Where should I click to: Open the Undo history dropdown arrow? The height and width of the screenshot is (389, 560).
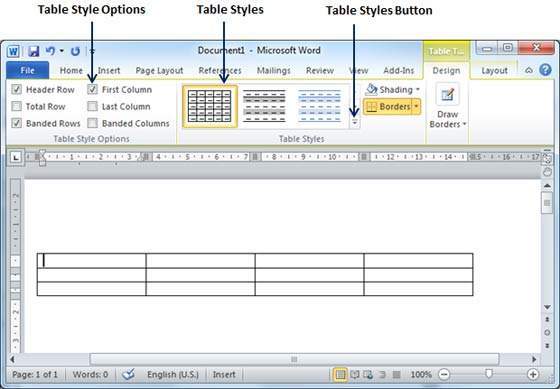(x=62, y=51)
